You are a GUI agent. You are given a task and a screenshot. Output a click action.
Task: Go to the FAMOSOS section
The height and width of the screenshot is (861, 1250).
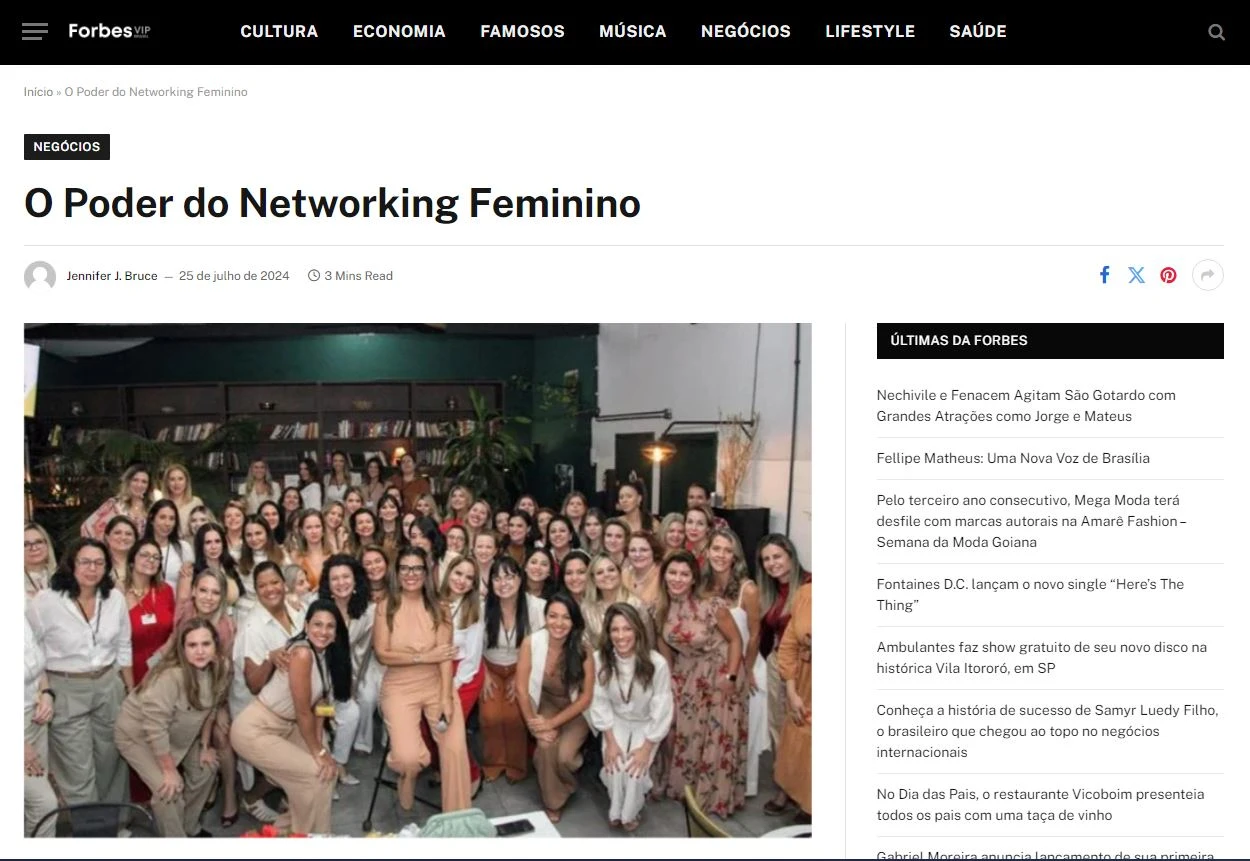click(x=522, y=32)
